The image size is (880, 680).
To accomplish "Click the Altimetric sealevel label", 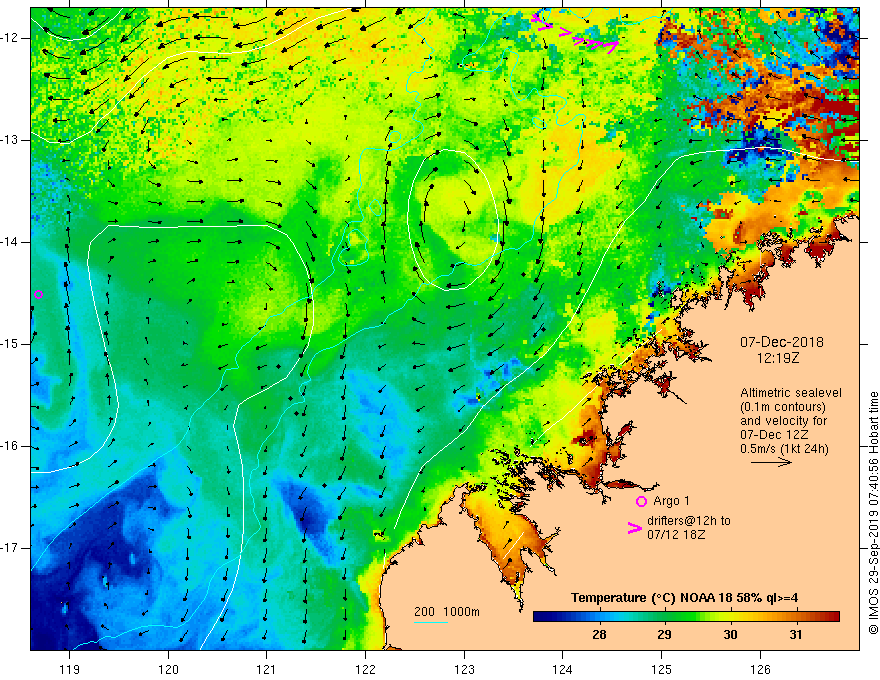I will (x=791, y=393).
